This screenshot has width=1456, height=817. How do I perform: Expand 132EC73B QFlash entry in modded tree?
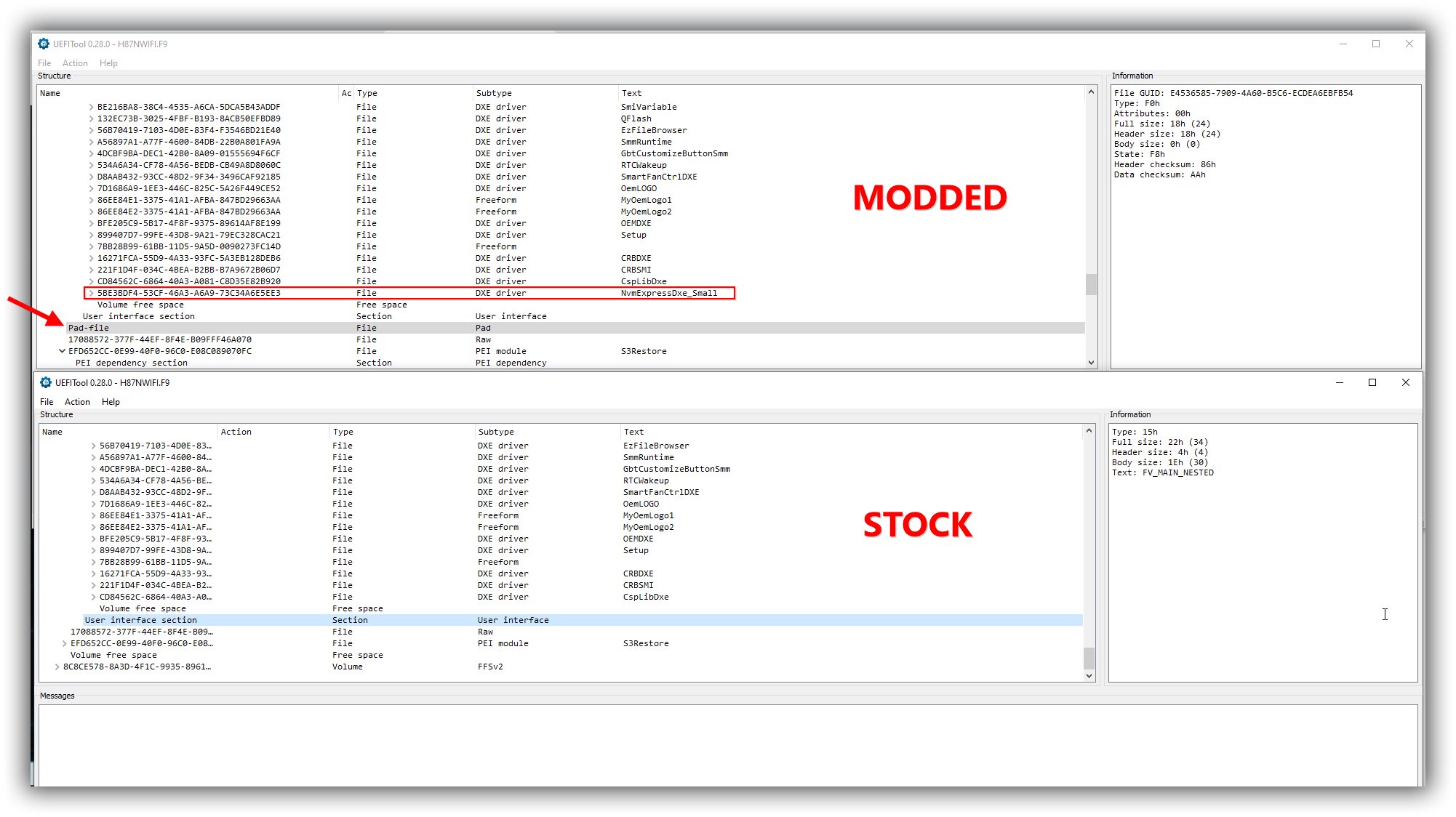(x=91, y=118)
